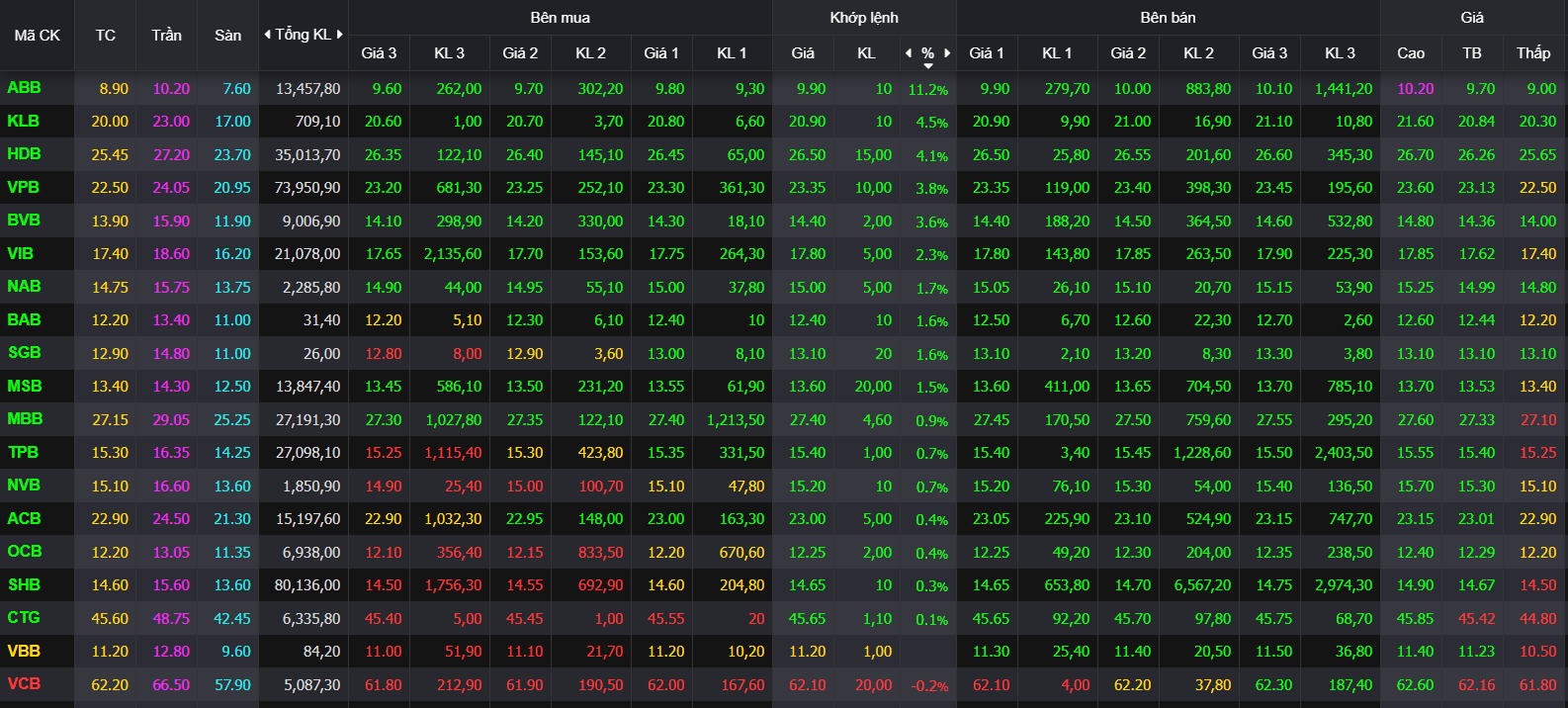Click VBB total volume 84,20
The width and height of the screenshot is (1568, 708).
(321, 652)
